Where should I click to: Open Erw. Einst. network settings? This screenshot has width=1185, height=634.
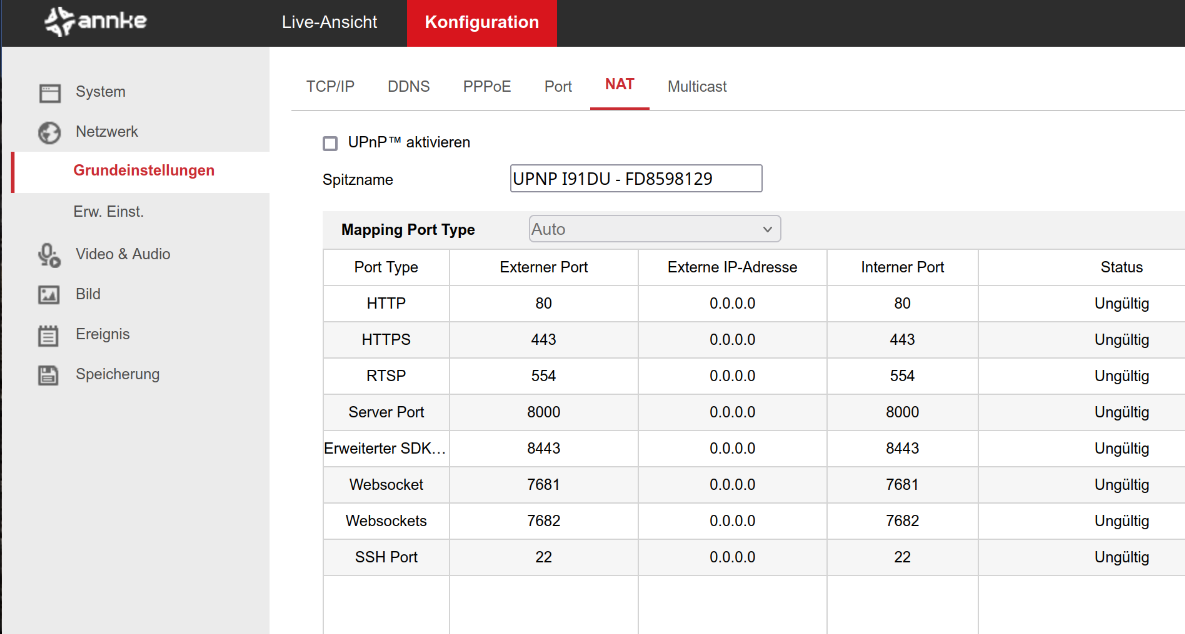coord(108,212)
